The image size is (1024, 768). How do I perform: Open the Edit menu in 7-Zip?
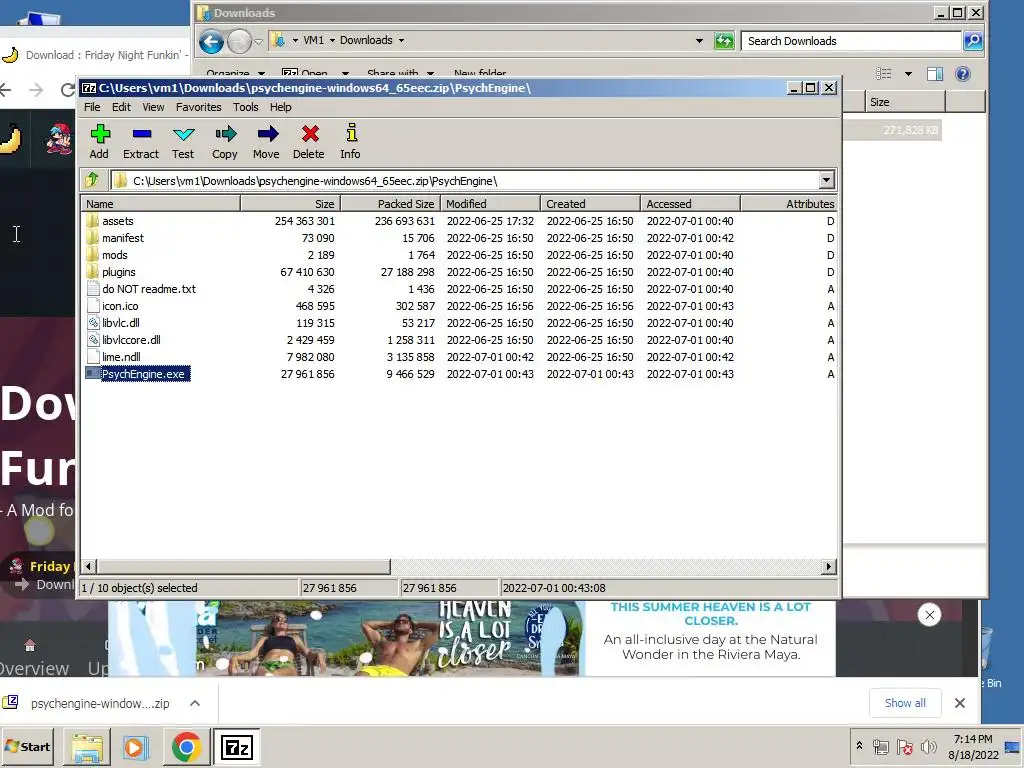pos(121,107)
